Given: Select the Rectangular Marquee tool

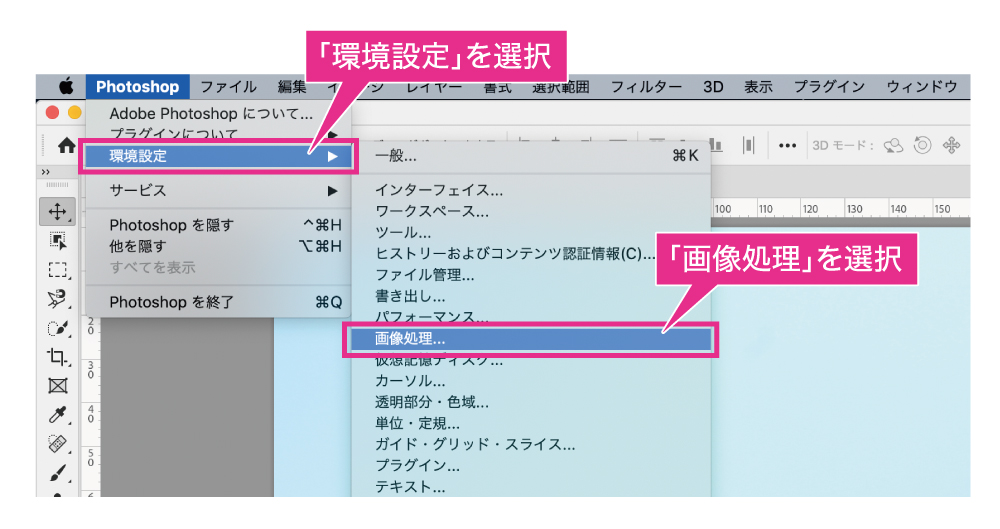Looking at the screenshot, I should click(57, 270).
